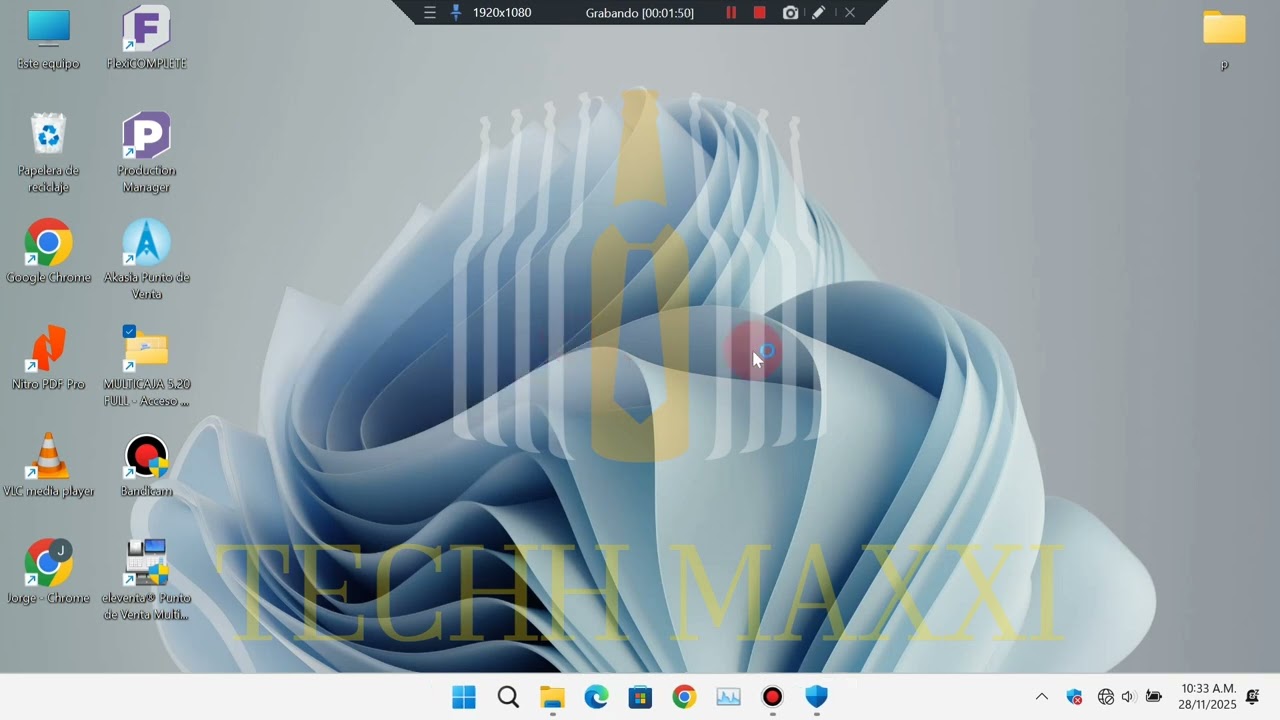Screen dimensions: 1280x720
Task: Open FlexiCOMPLETE shortcut
Action: (x=146, y=38)
